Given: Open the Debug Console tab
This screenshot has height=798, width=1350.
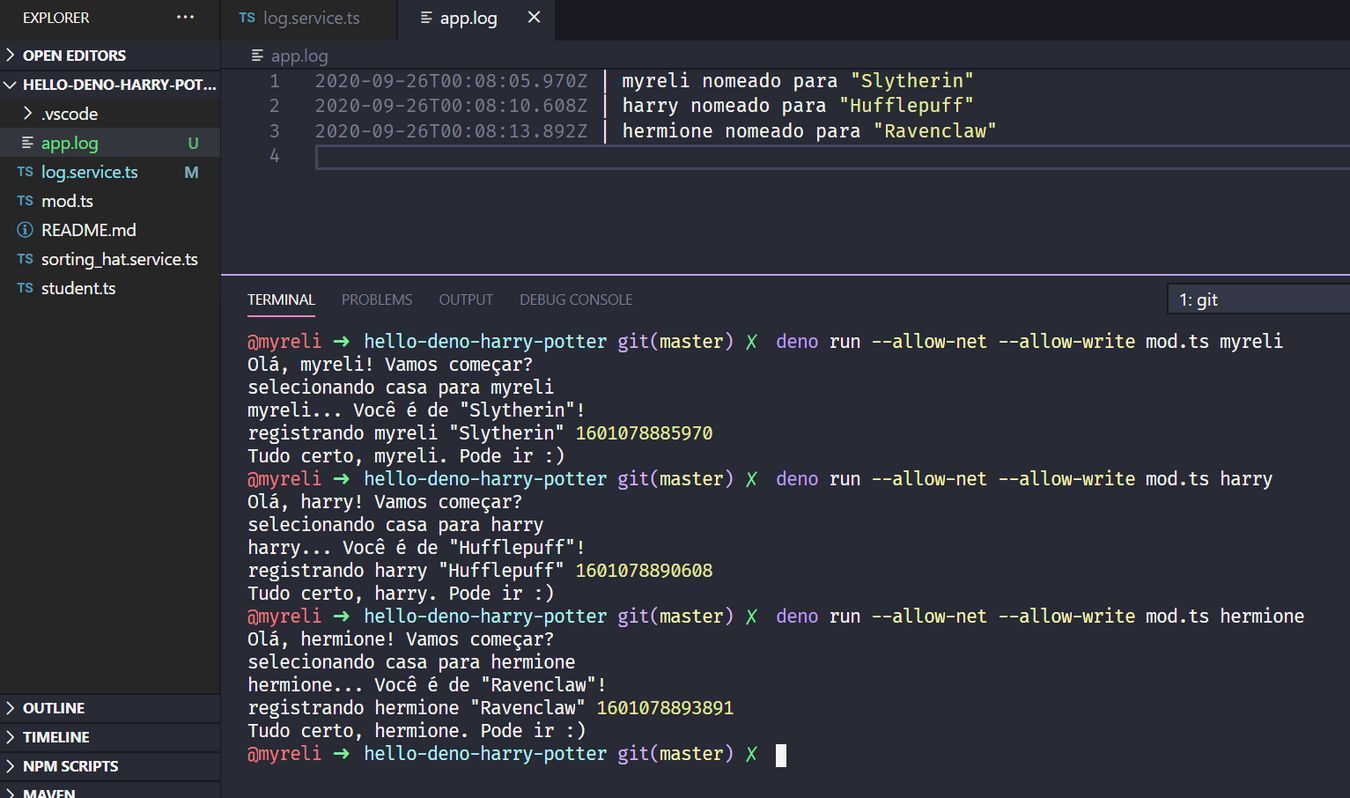Looking at the screenshot, I should [575, 299].
